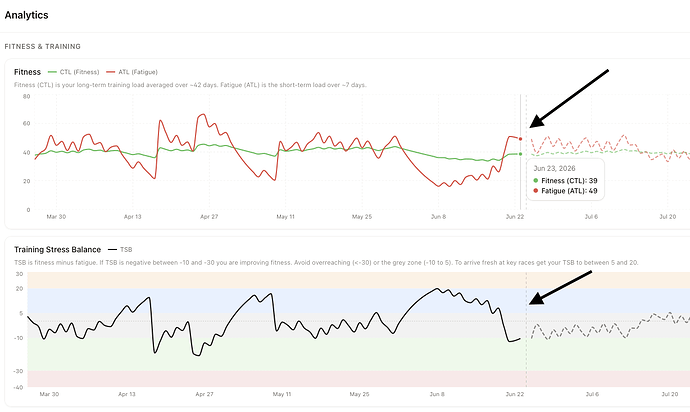The width and height of the screenshot is (690, 412).
Task: Click the 60 value on Fitness y-axis
Action: (26, 124)
